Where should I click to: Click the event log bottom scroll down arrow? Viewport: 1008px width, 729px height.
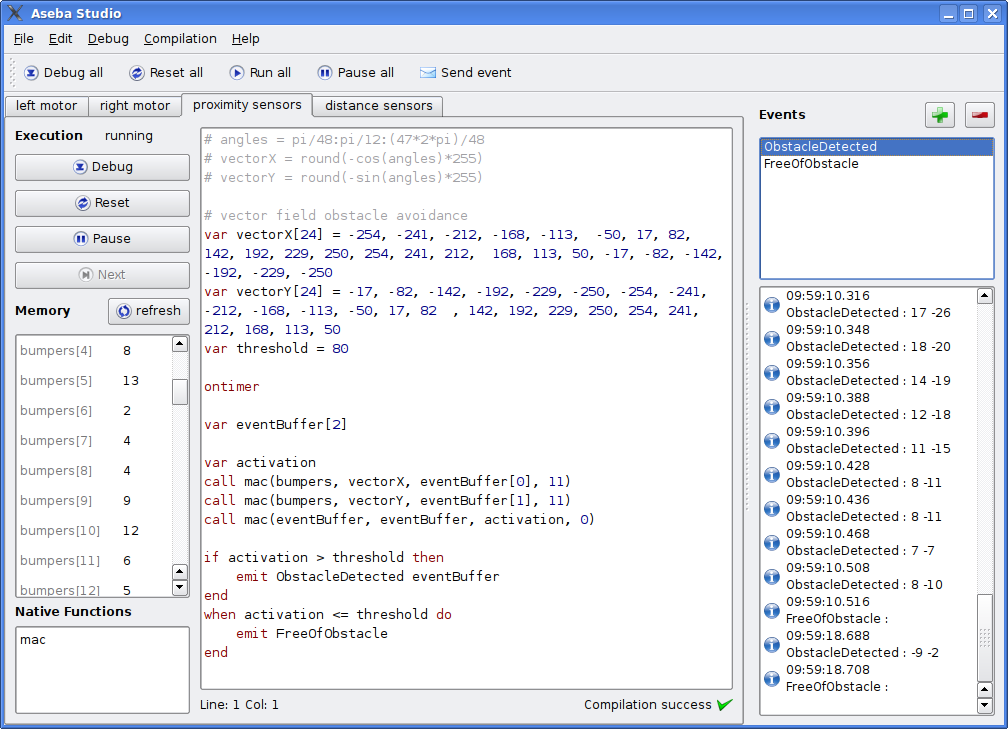[984, 705]
